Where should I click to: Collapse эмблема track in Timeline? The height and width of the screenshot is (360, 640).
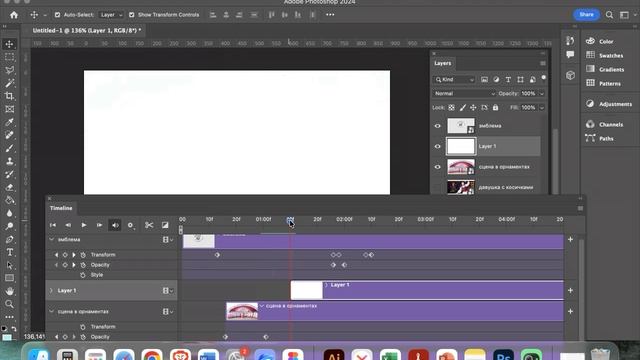click(x=51, y=240)
